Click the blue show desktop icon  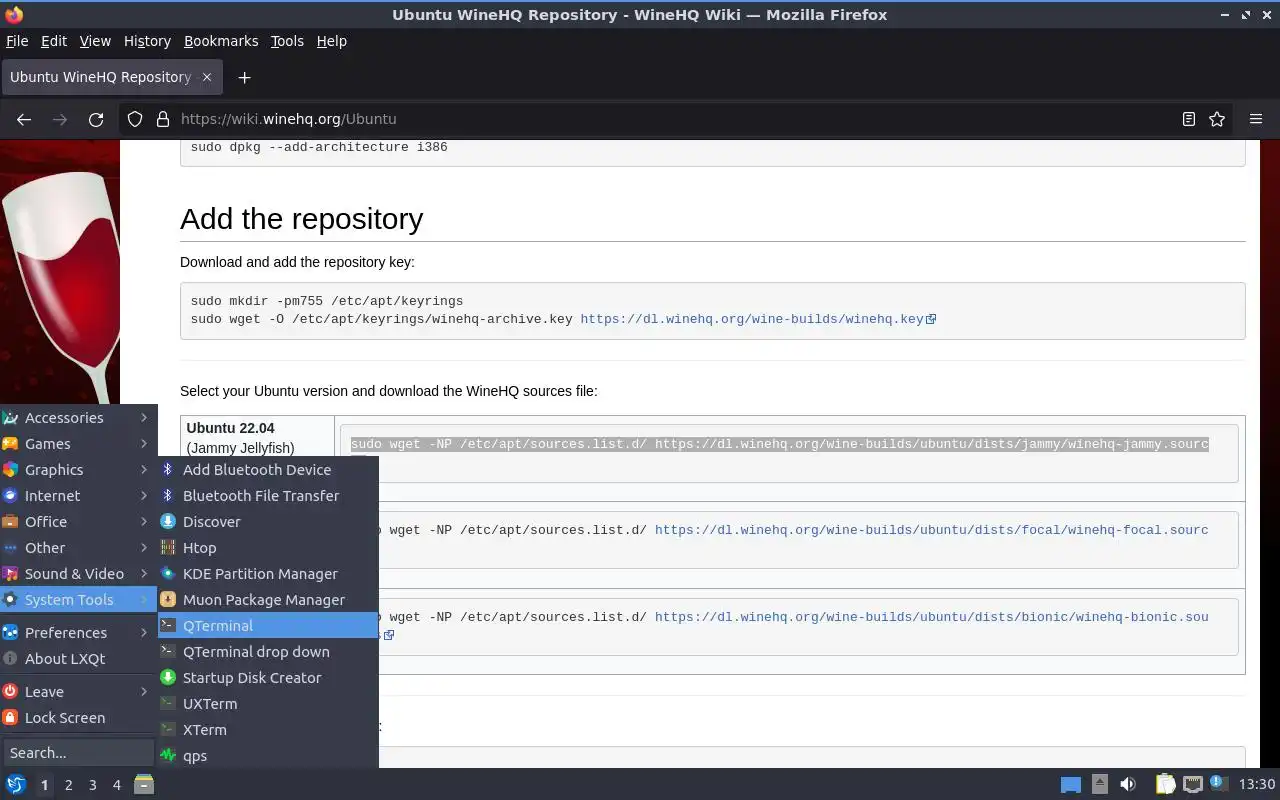click(x=1071, y=785)
